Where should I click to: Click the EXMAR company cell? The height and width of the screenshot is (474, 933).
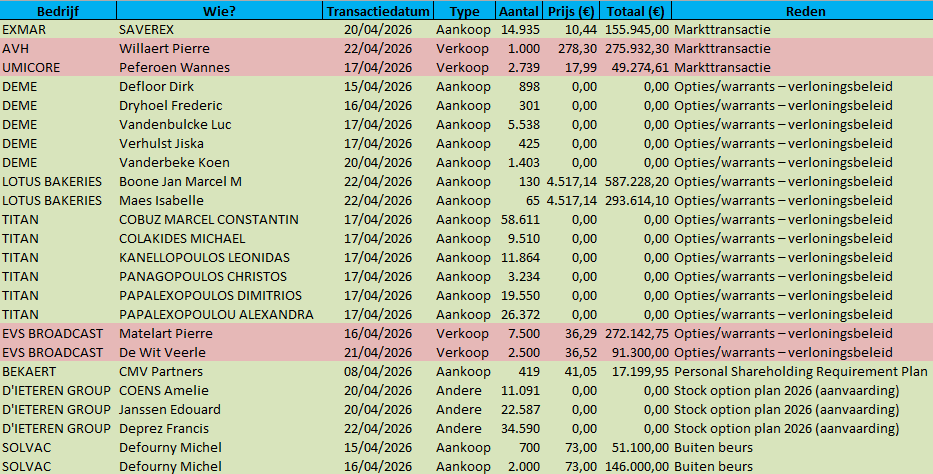[x=26, y=29]
